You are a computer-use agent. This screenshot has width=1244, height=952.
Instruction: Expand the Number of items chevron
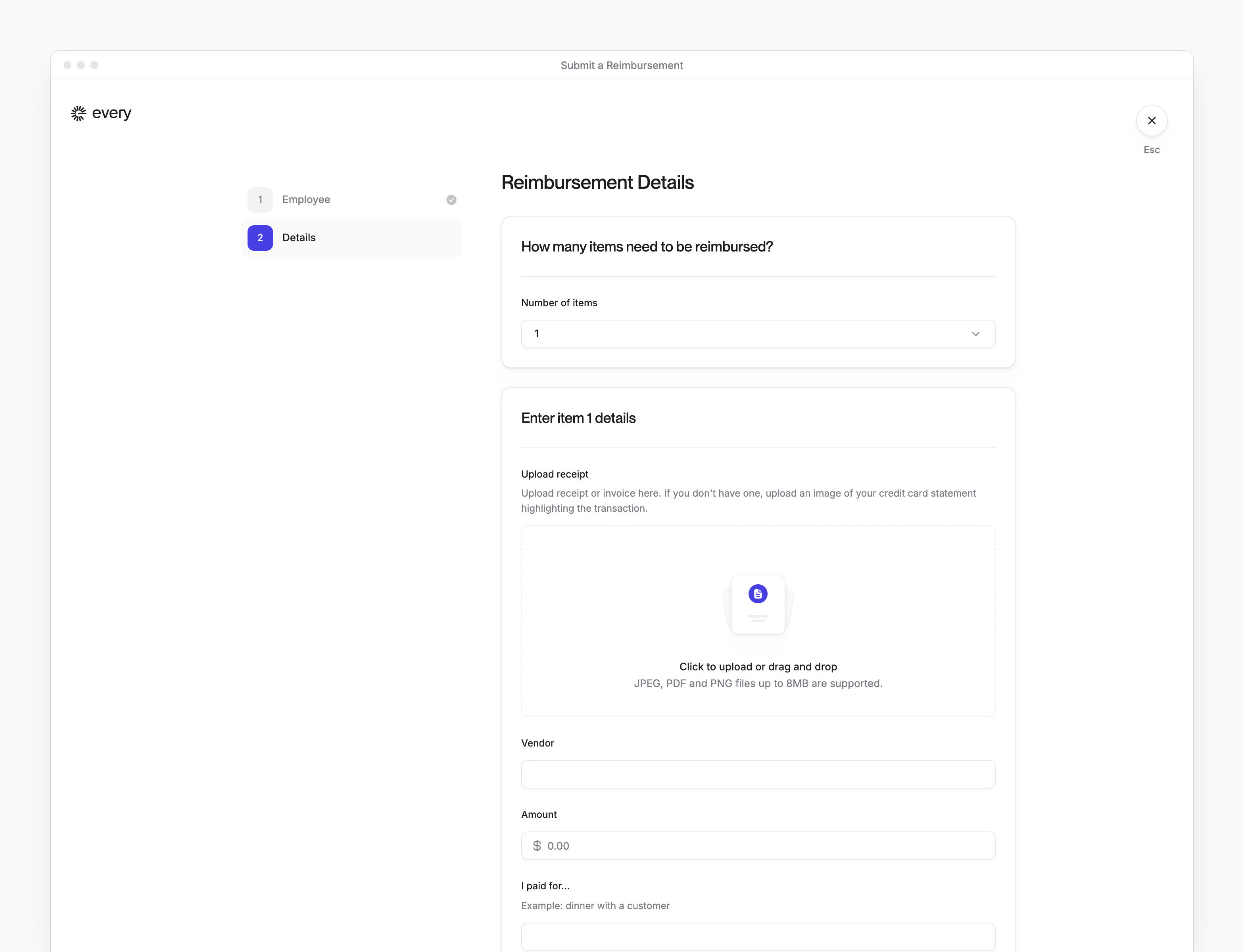975,334
